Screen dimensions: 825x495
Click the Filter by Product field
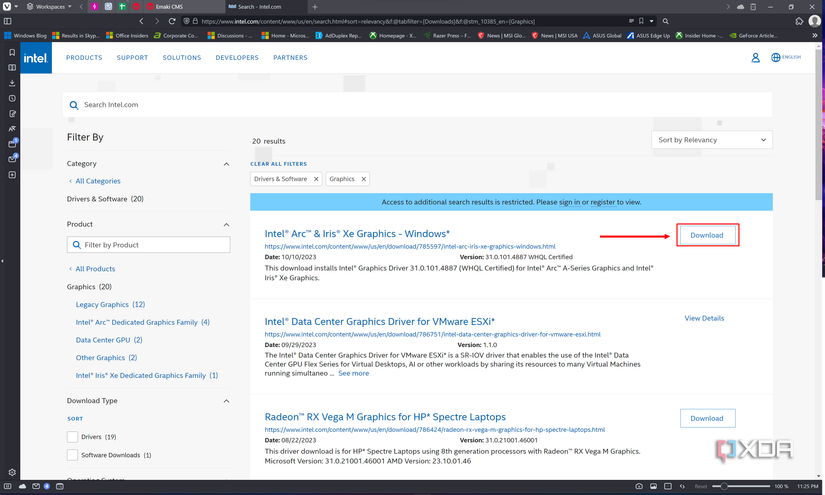coord(149,245)
